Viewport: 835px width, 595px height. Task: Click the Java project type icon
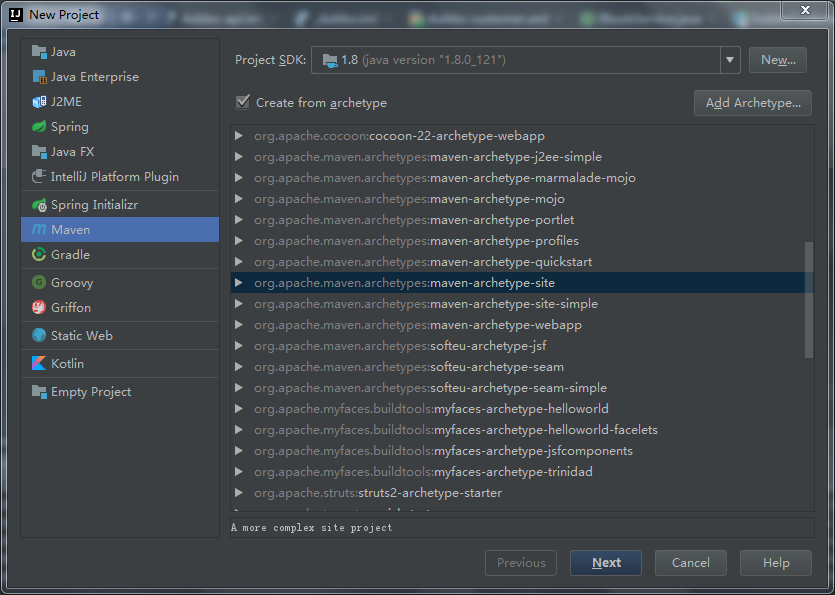tap(39, 52)
